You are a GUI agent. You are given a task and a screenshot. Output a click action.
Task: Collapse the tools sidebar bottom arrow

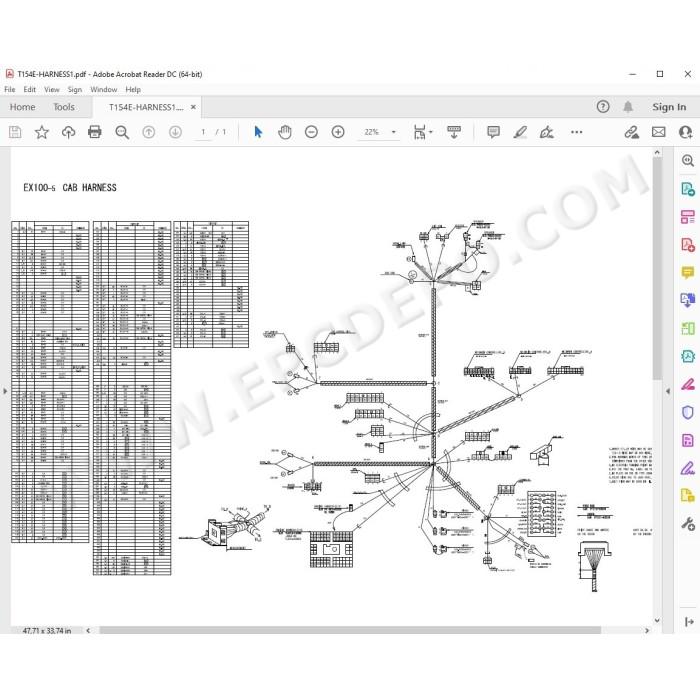coord(689,621)
